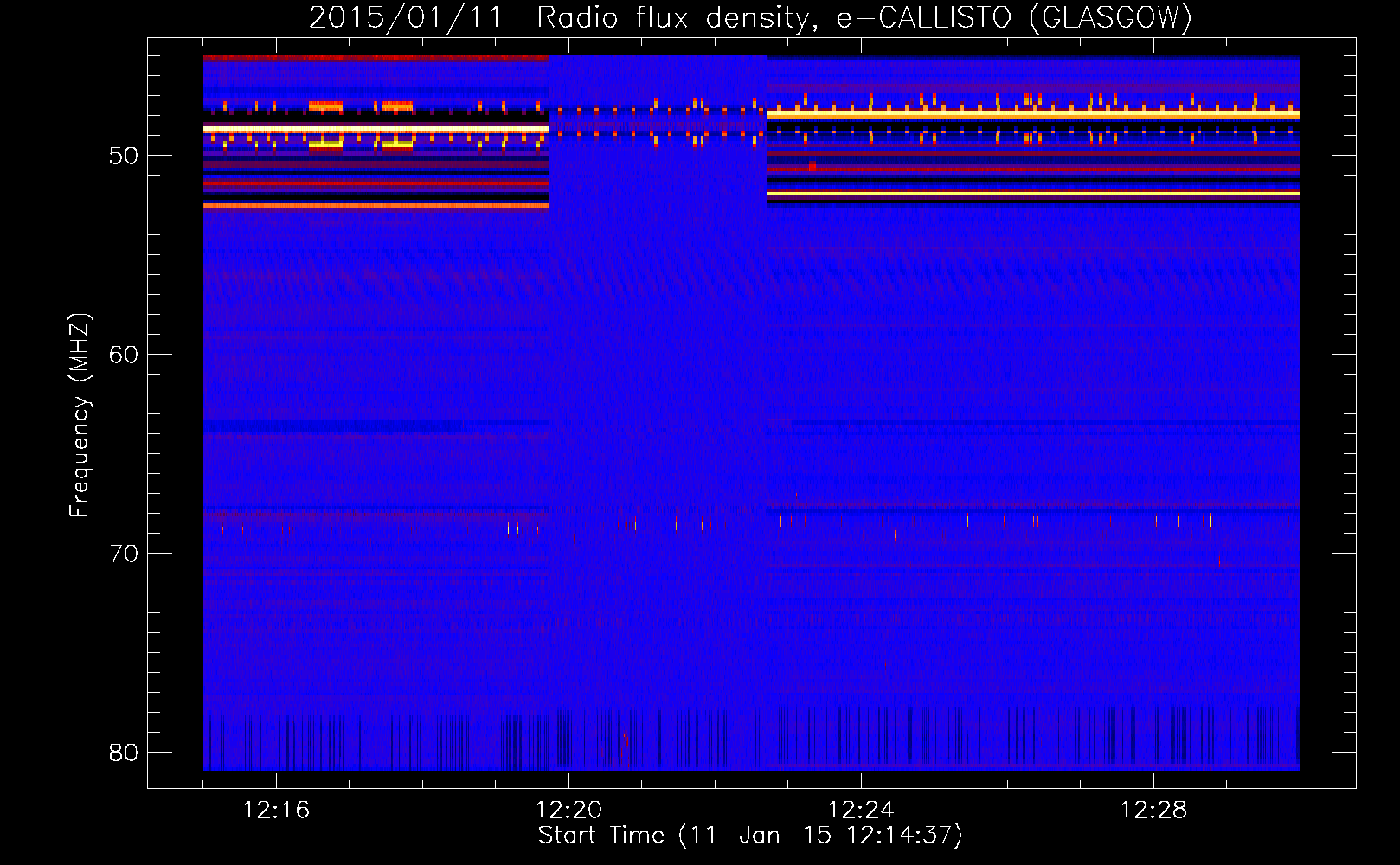
Task: Select the 12:24 time tick label
Action: [861, 811]
